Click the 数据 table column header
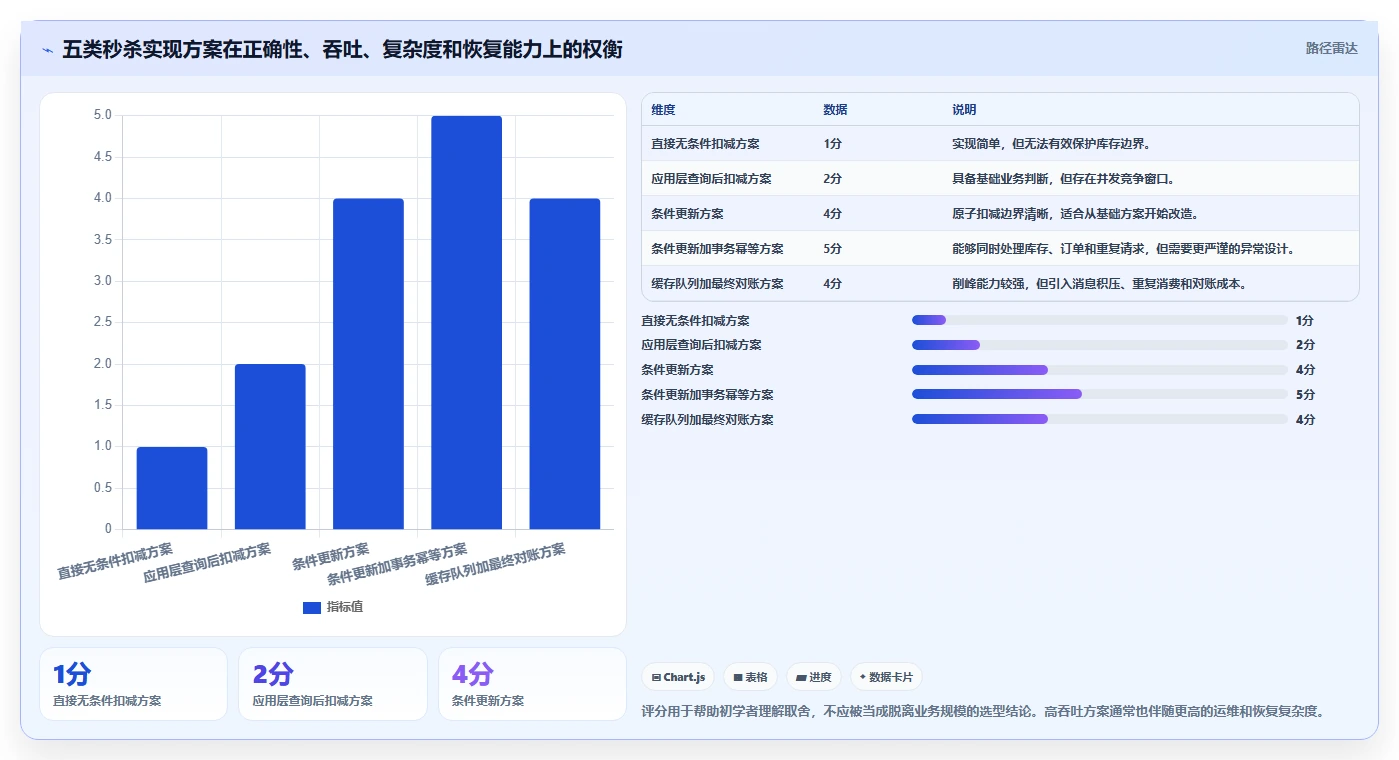Image resolution: width=1399 pixels, height=760 pixels. pos(835,110)
